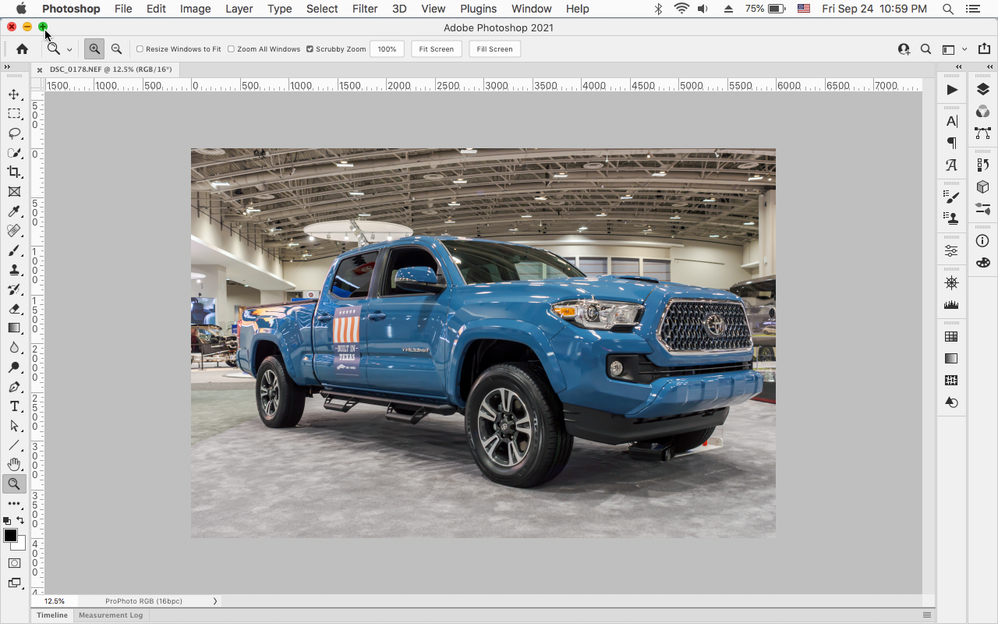This screenshot has height=624, width=998.
Task: Select the Timeline tab
Action: click(52, 615)
